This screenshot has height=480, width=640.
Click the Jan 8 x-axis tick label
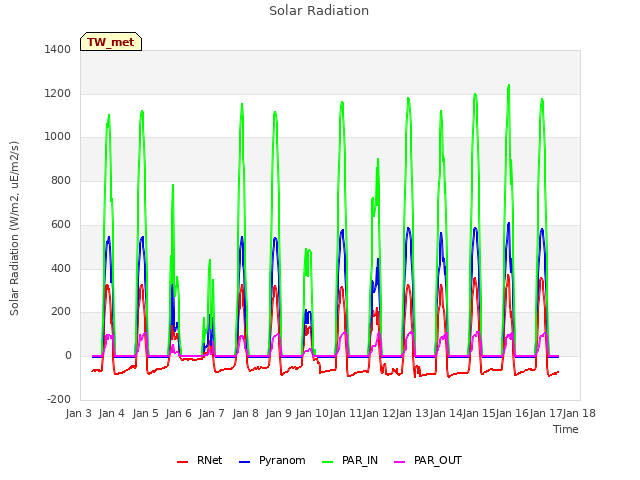(x=246, y=413)
